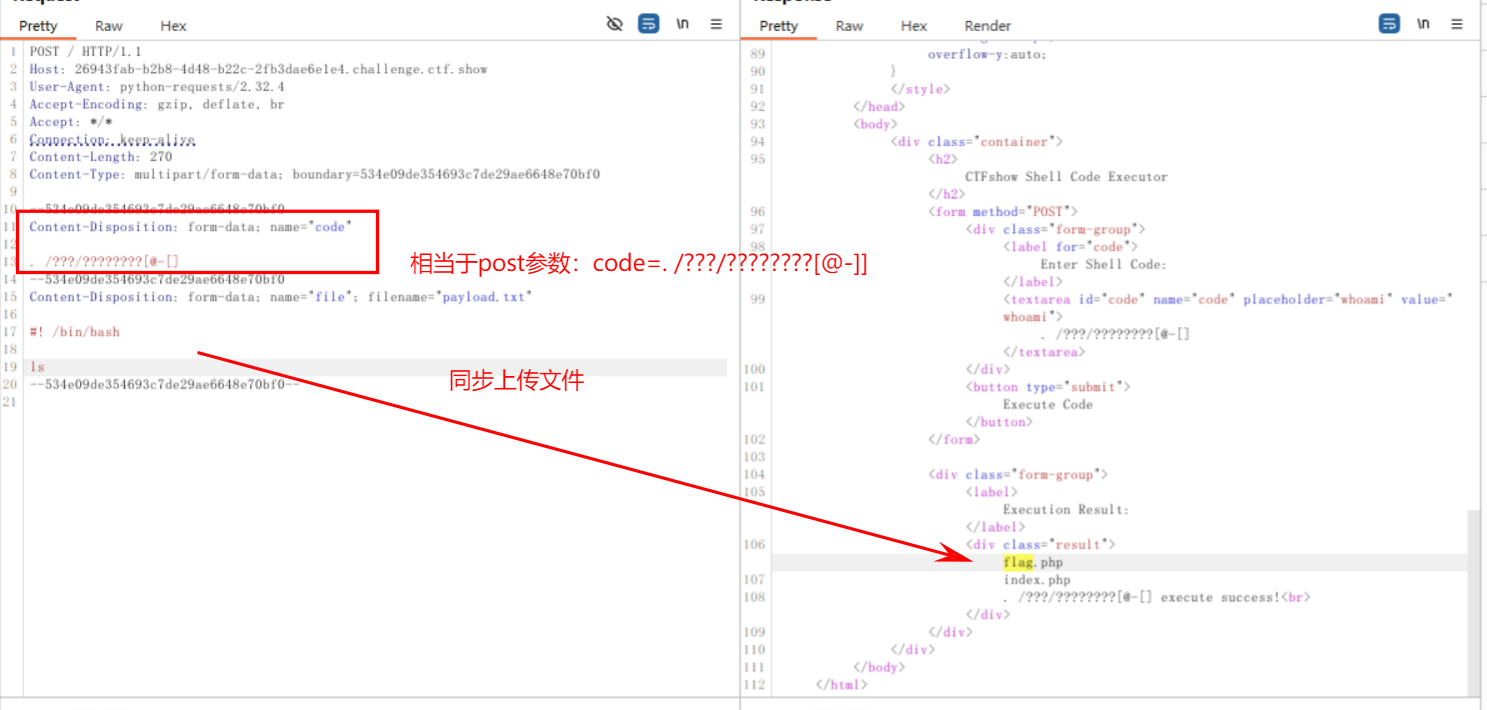
Task: Click '<label for="code">' line in response
Action: 1070,247
